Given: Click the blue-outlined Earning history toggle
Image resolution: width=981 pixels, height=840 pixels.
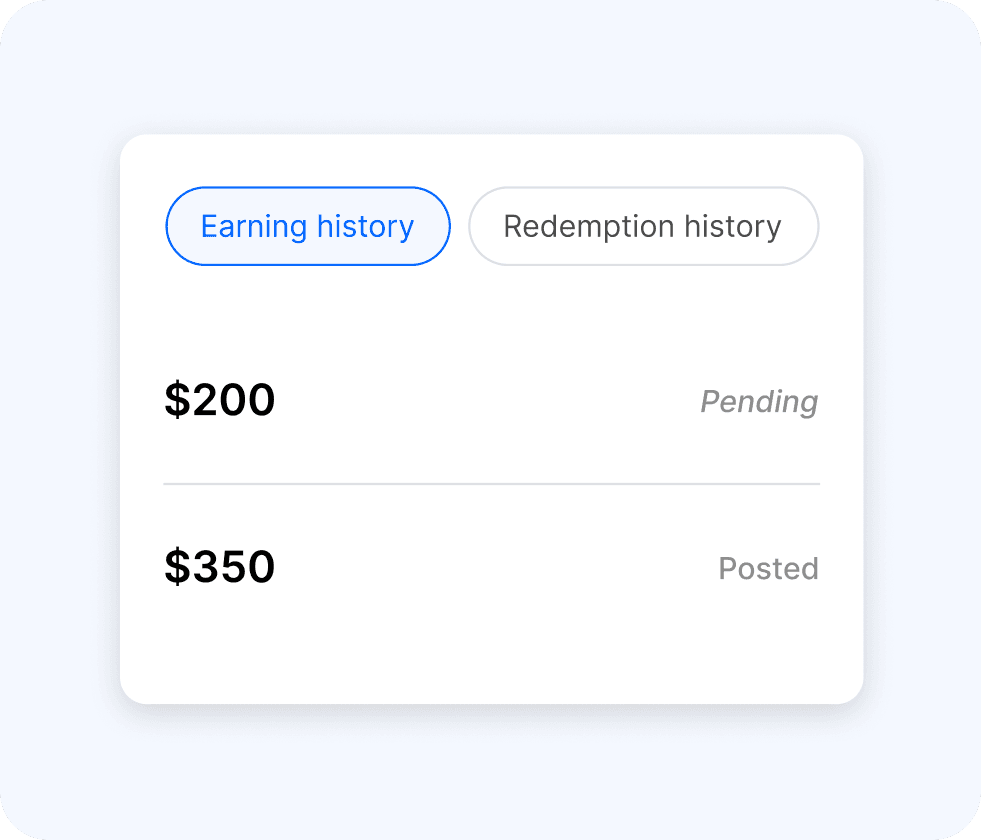Looking at the screenshot, I should 307,226.
